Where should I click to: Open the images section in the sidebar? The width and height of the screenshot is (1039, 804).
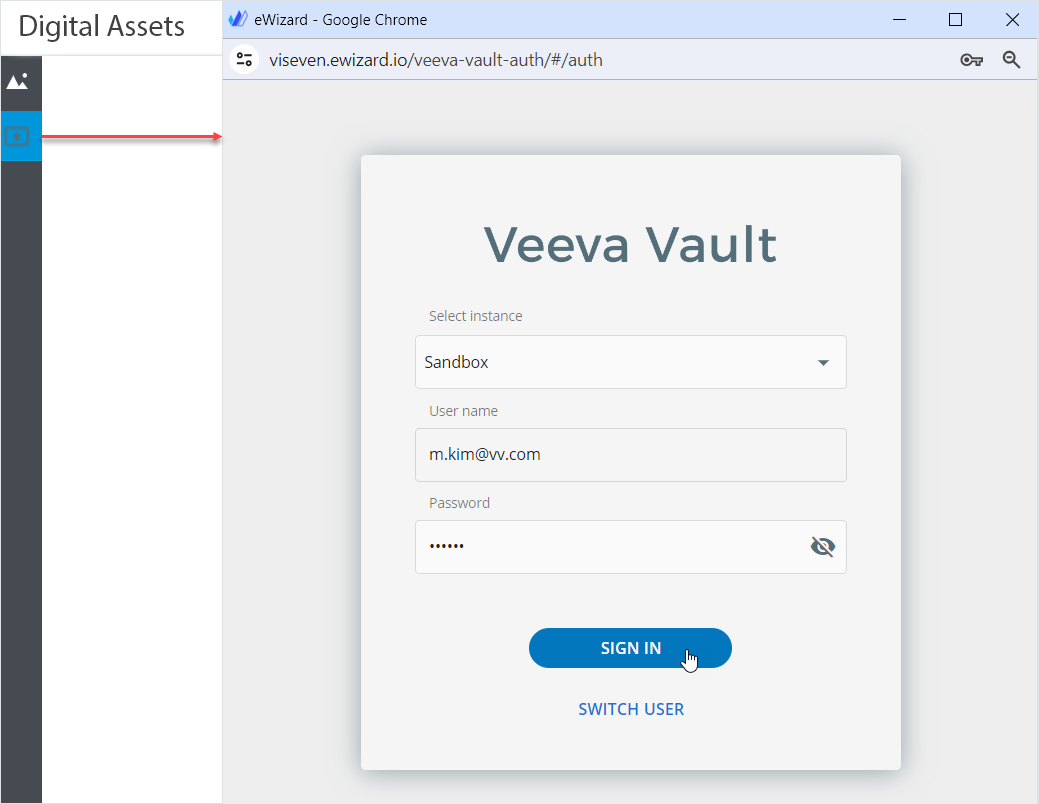click(17, 81)
